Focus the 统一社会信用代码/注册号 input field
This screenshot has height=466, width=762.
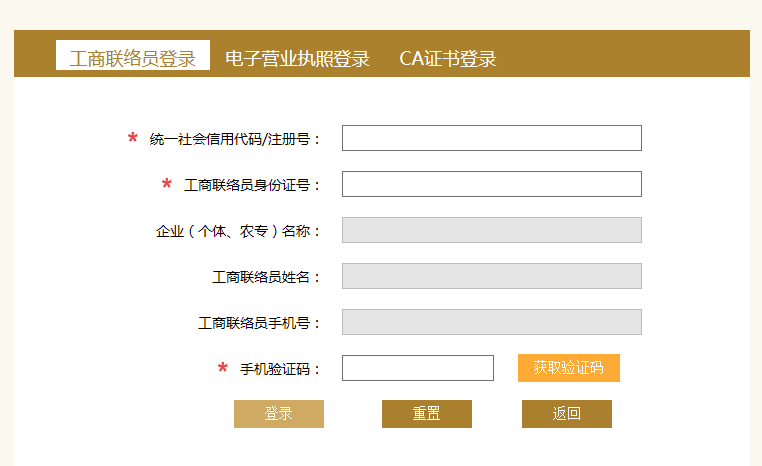point(492,138)
